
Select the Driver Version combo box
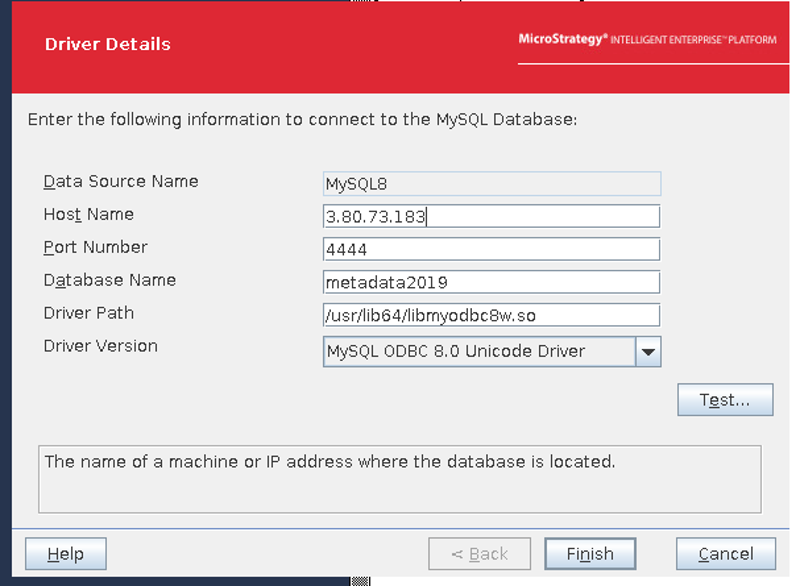[x=480, y=351]
